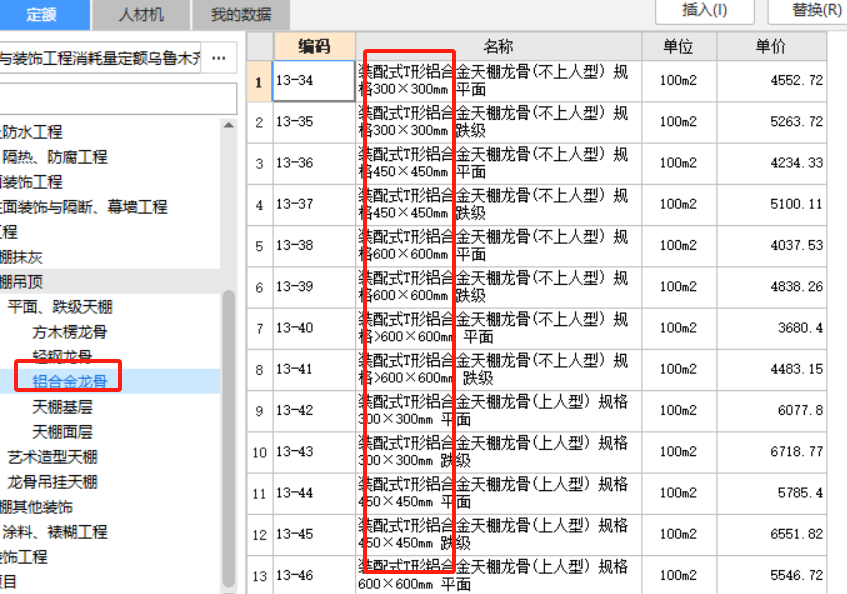Click price value 5785.4

click(800, 493)
